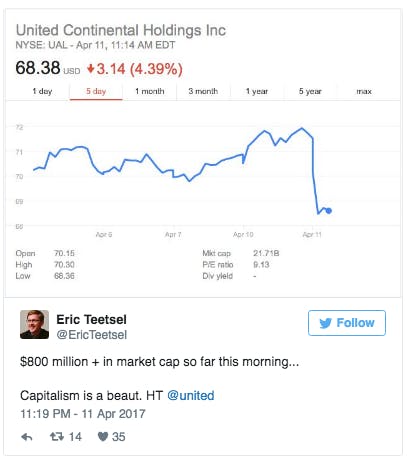Click the heart like icon

tap(103, 437)
